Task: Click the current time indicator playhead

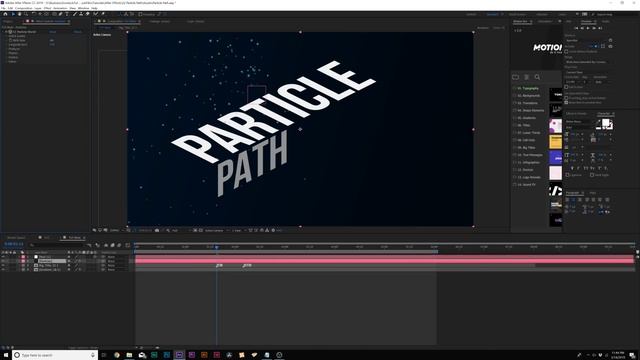Action: pyautogui.click(x=217, y=247)
